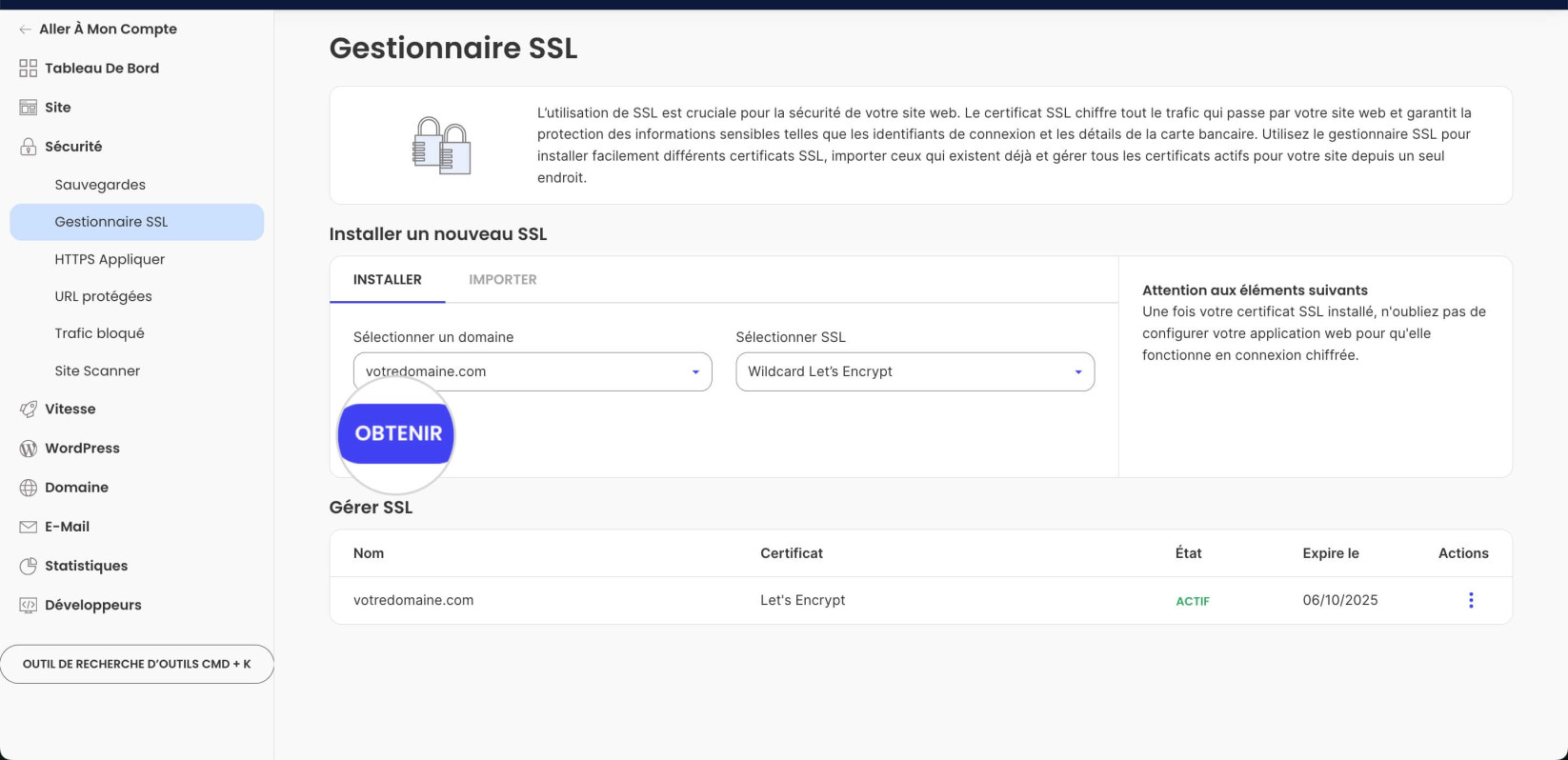Click the E-Mail envelope icon
The height and width of the screenshot is (760, 1568).
(x=29, y=527)
